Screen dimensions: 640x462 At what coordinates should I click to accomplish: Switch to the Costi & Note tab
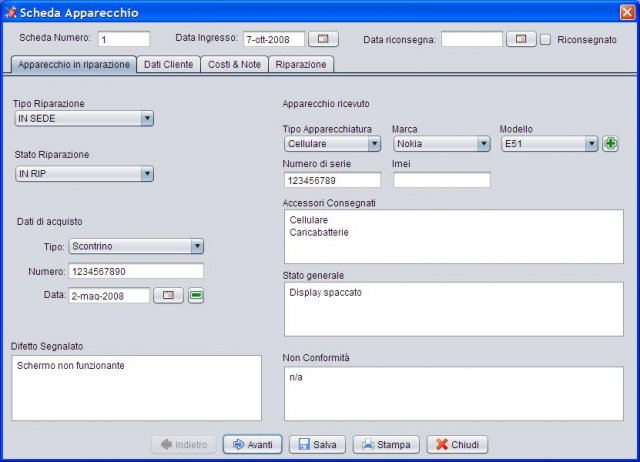(x=234, y=64)
